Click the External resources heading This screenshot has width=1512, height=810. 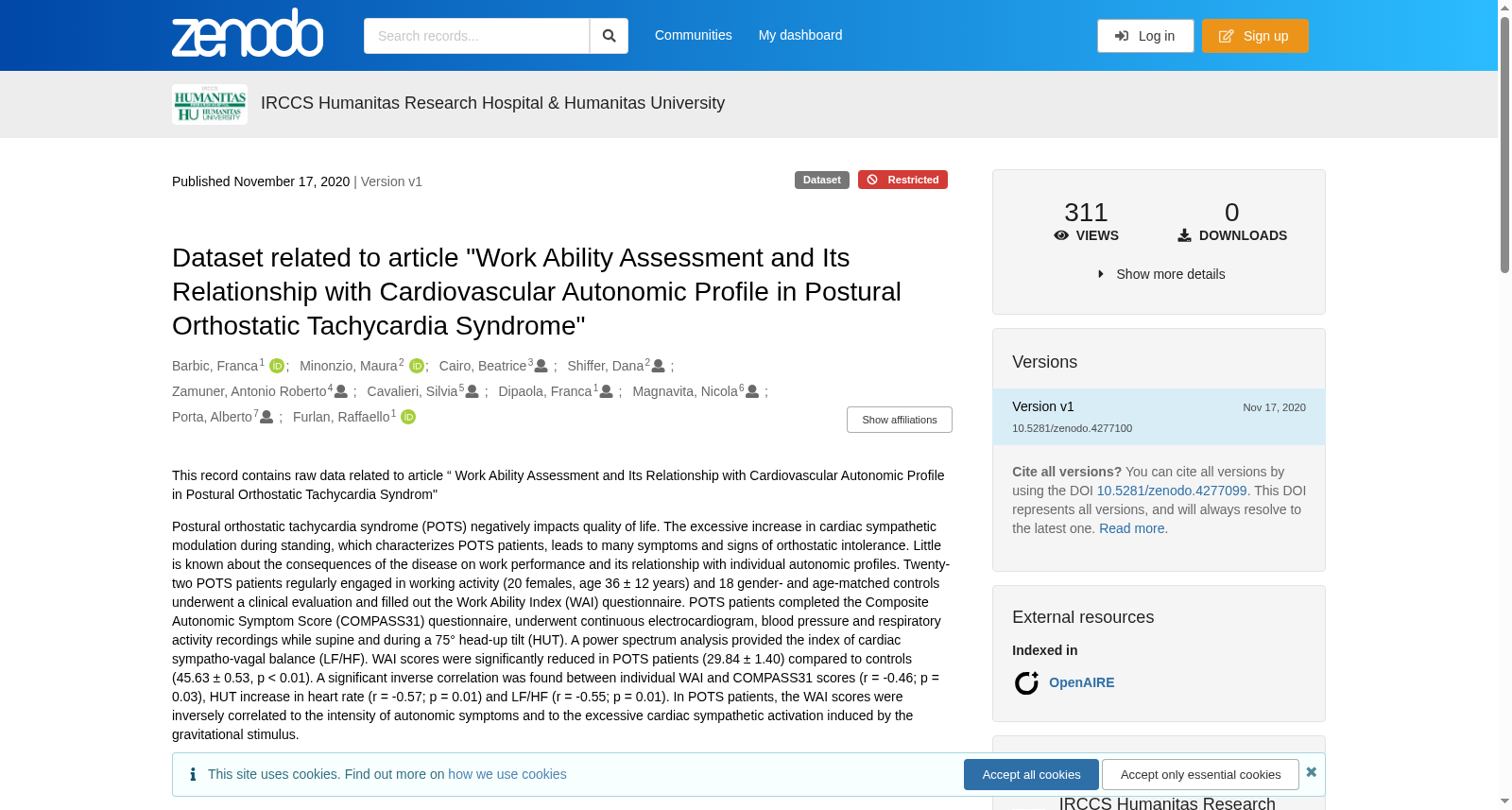pos(1083,617)
